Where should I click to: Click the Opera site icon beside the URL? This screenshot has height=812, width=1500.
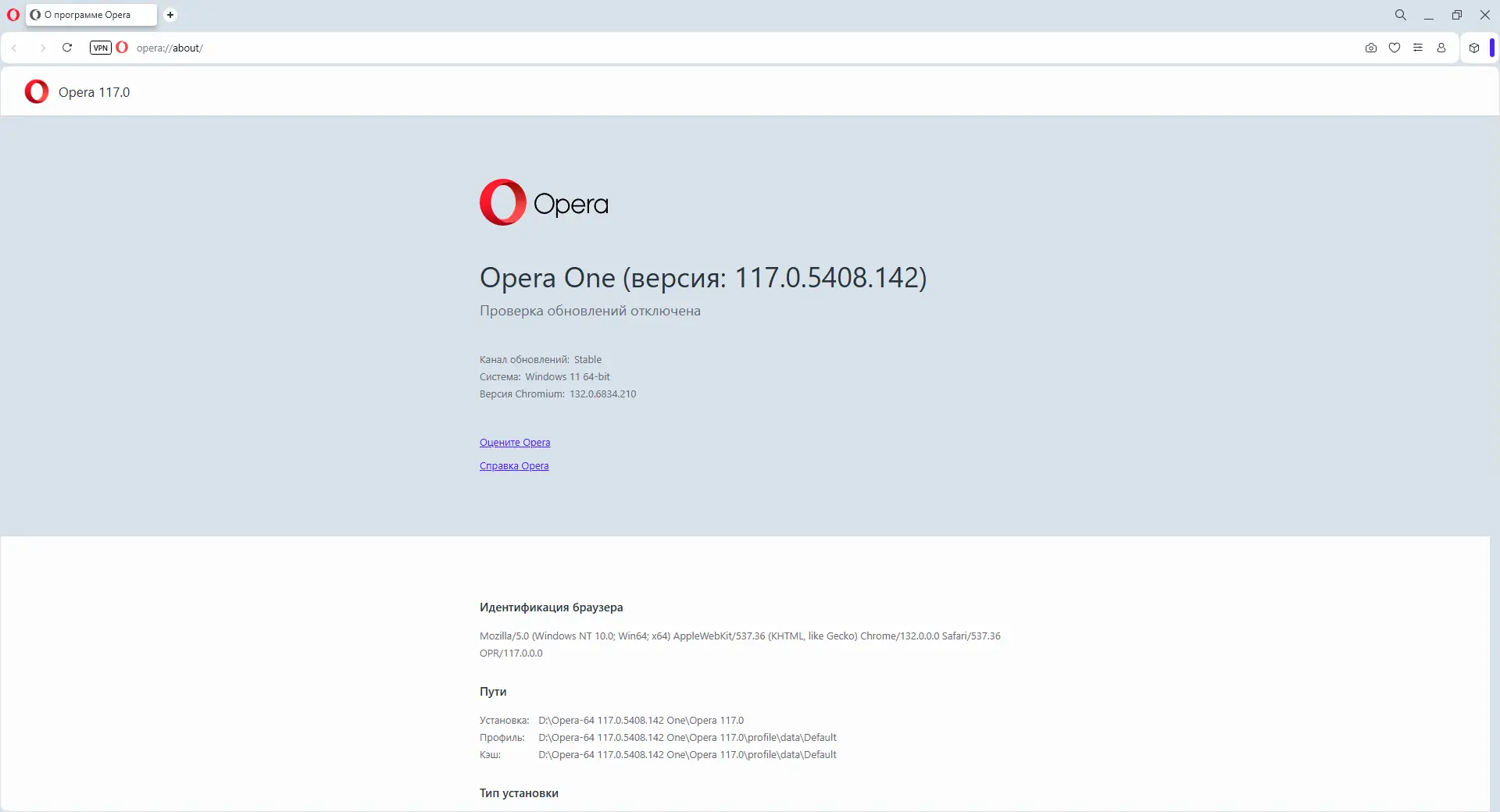click(122, 48)
